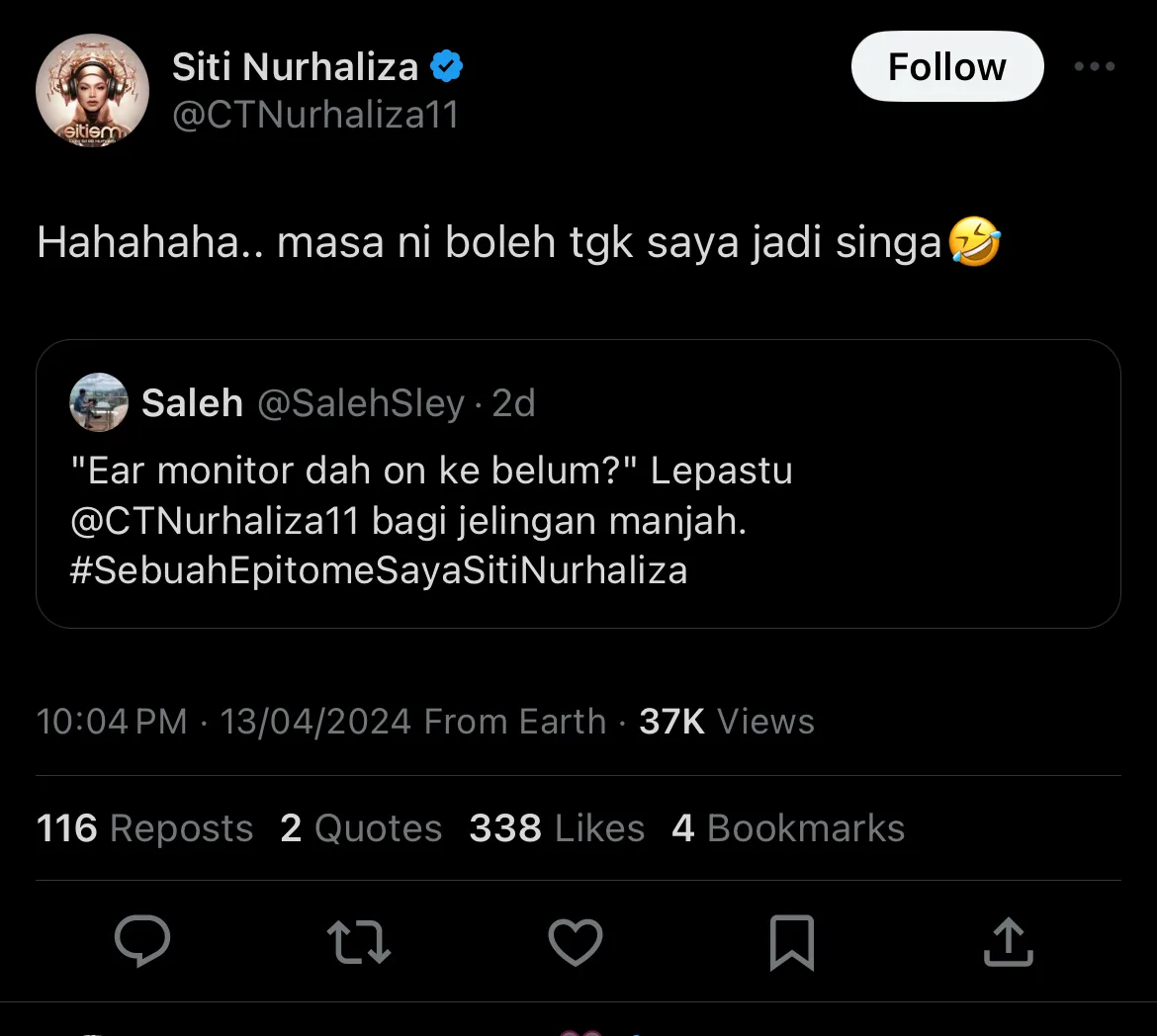View the 2 Quotes list
1157x1036 pixels.
tap(361, 828)
